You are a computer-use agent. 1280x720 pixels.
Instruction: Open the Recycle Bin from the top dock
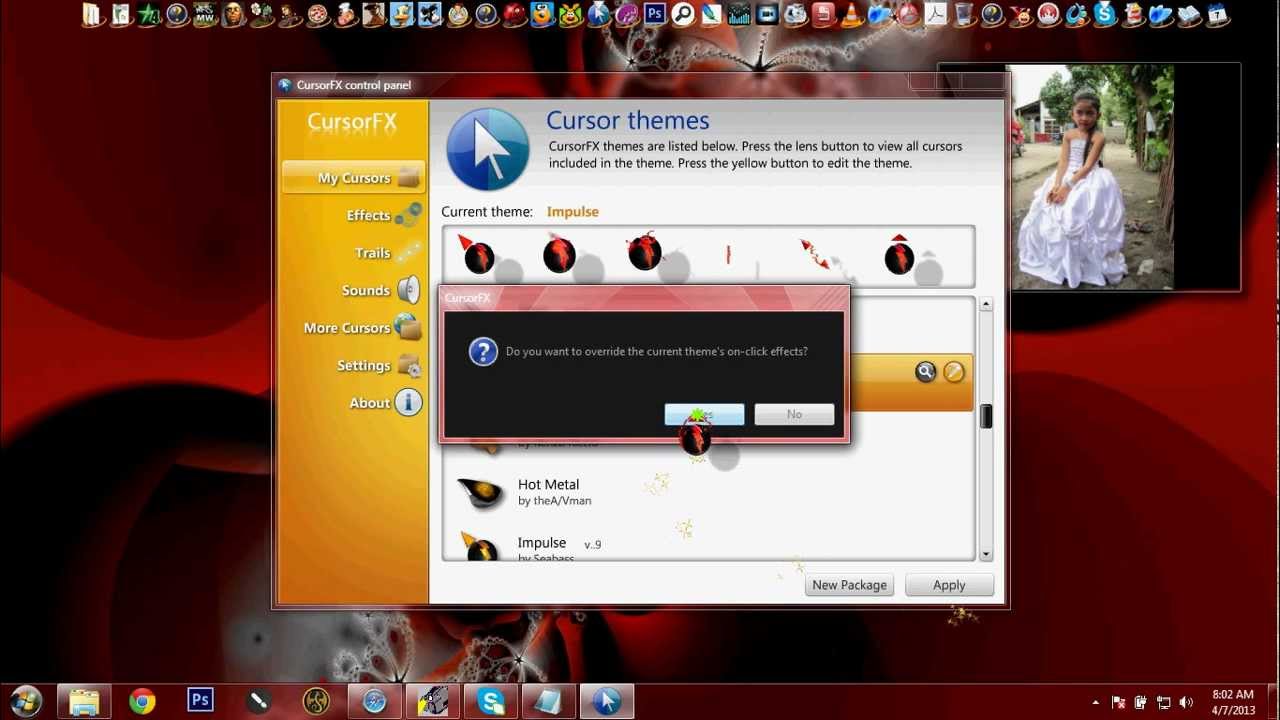tap(964, 14)
